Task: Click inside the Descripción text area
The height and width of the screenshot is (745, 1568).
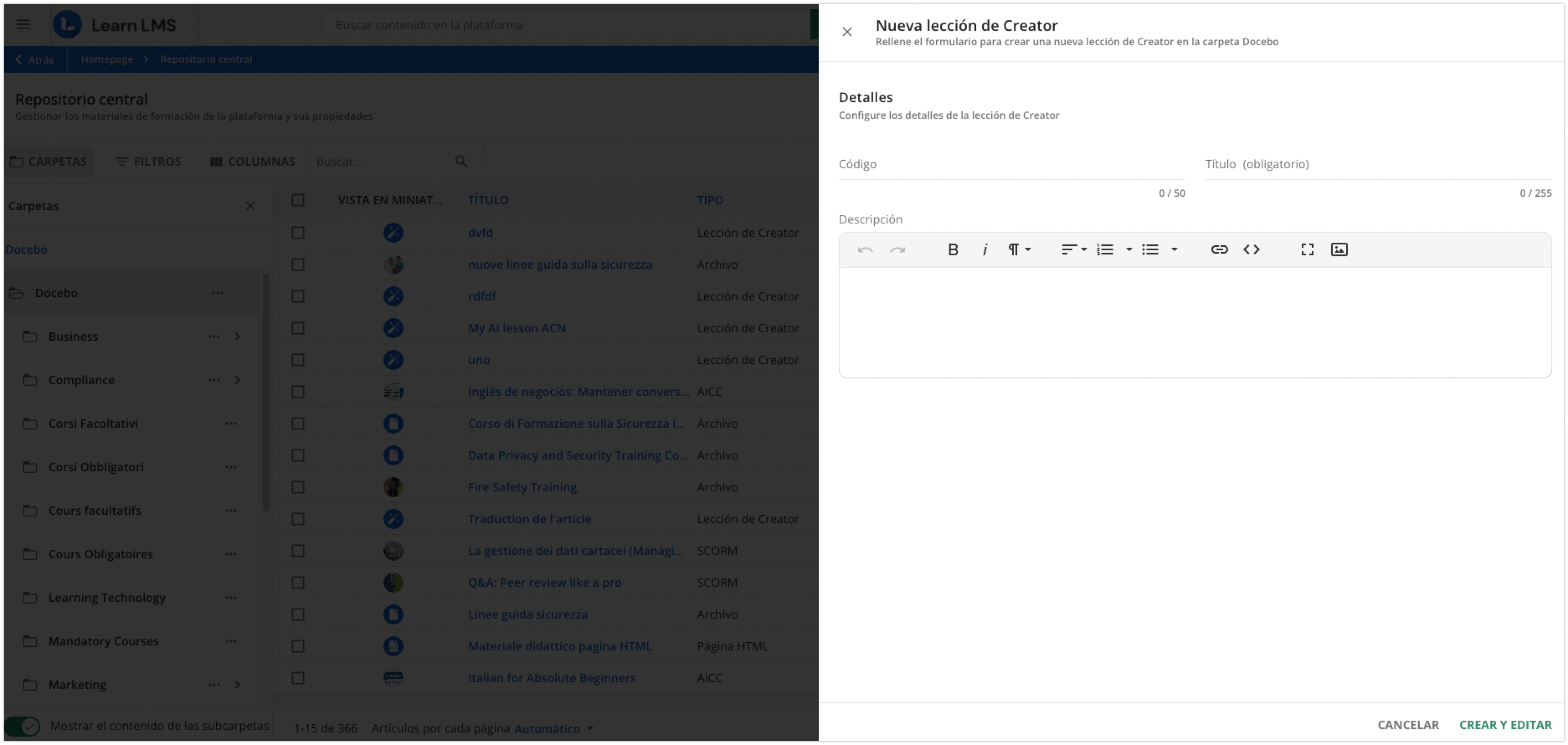Action: click(x=1195, y=323)
